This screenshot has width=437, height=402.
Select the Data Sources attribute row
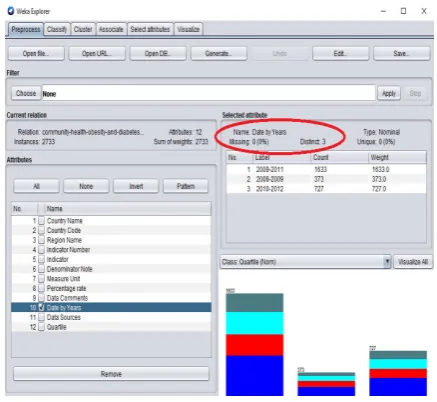[x=111, y=317]
